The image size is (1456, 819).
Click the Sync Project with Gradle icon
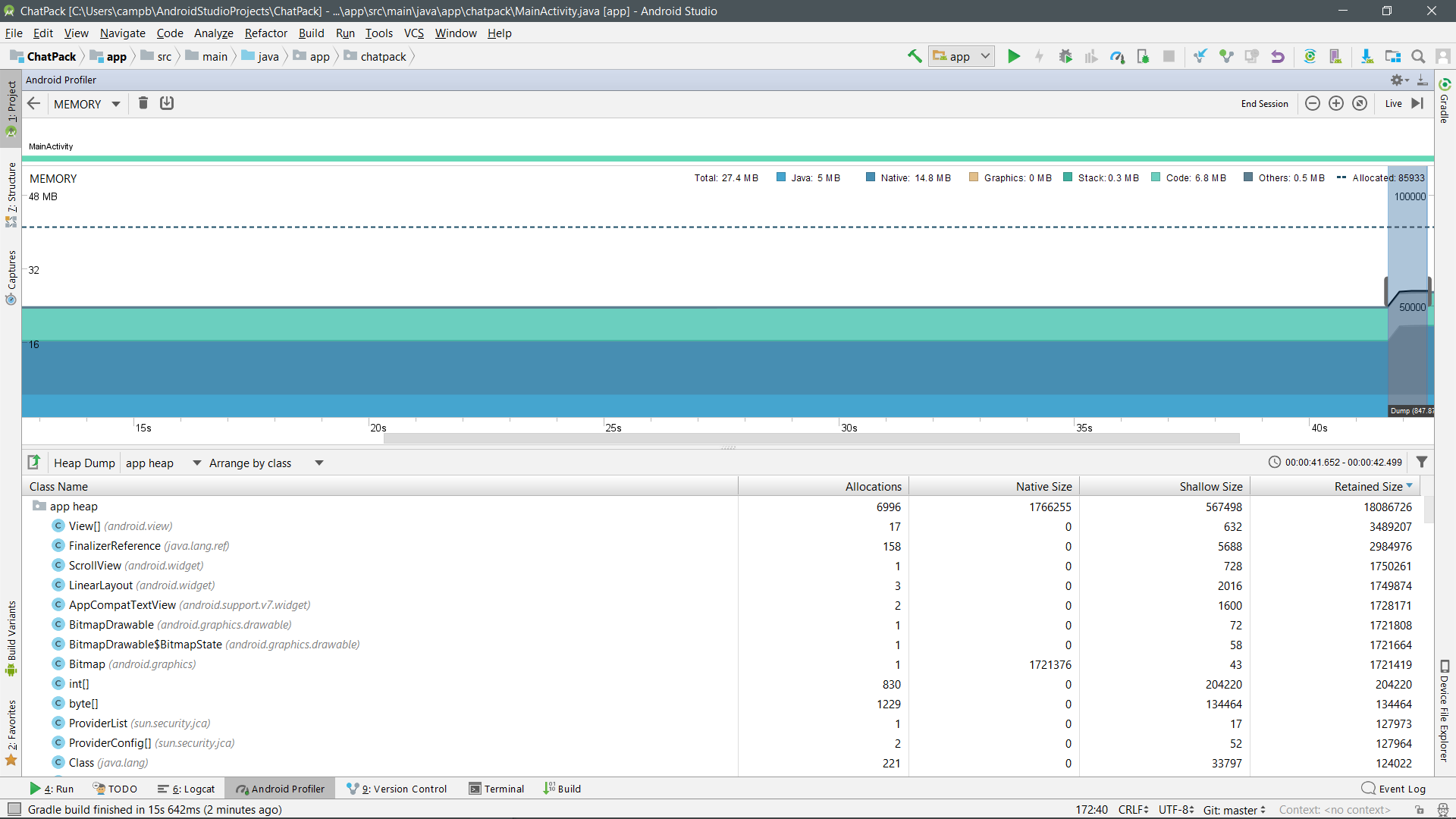click(1310, 56)
